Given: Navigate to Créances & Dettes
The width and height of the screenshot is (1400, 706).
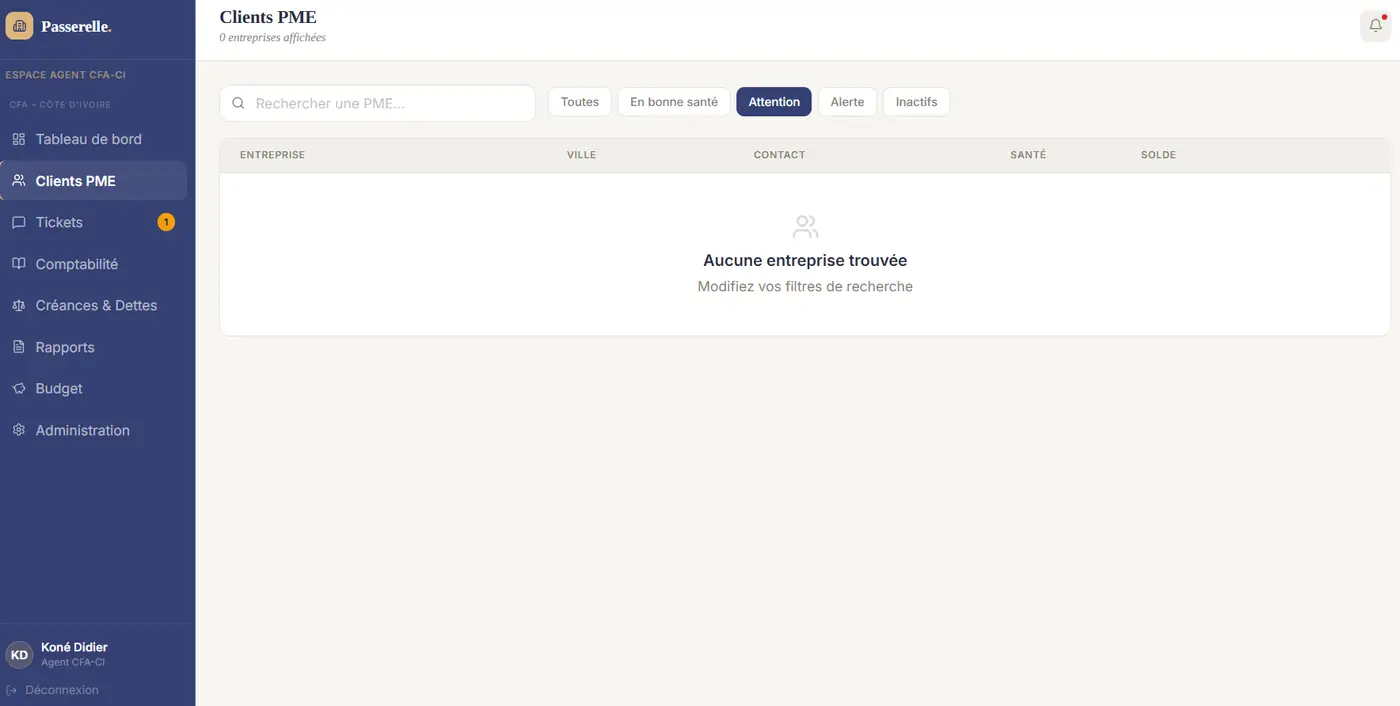Looking at the screenshot, I should pos(94,305).
